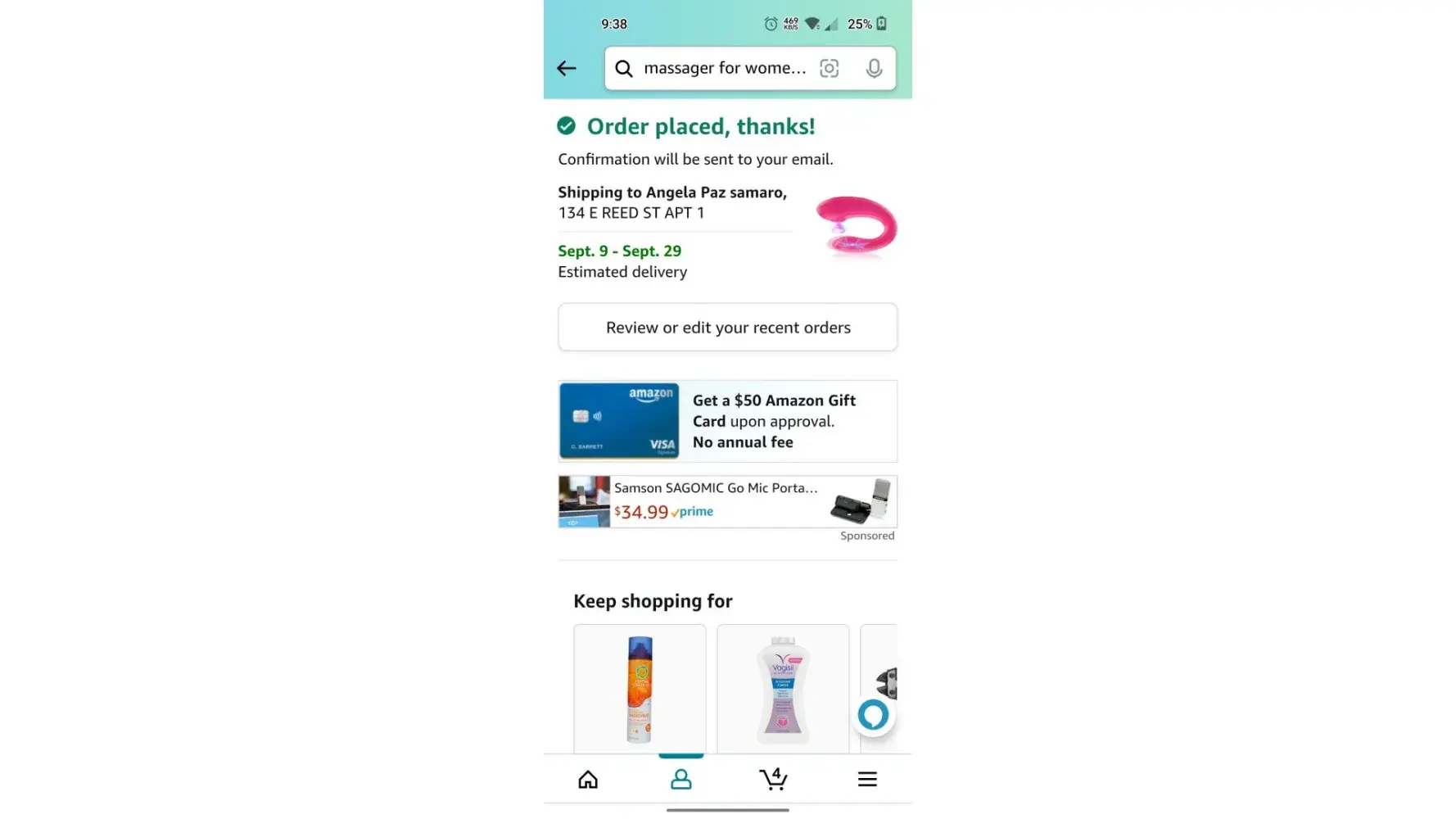This screenshot has height=819, width=1456.
Task: Tap the ordered pink product image
Action: [856, 227]
